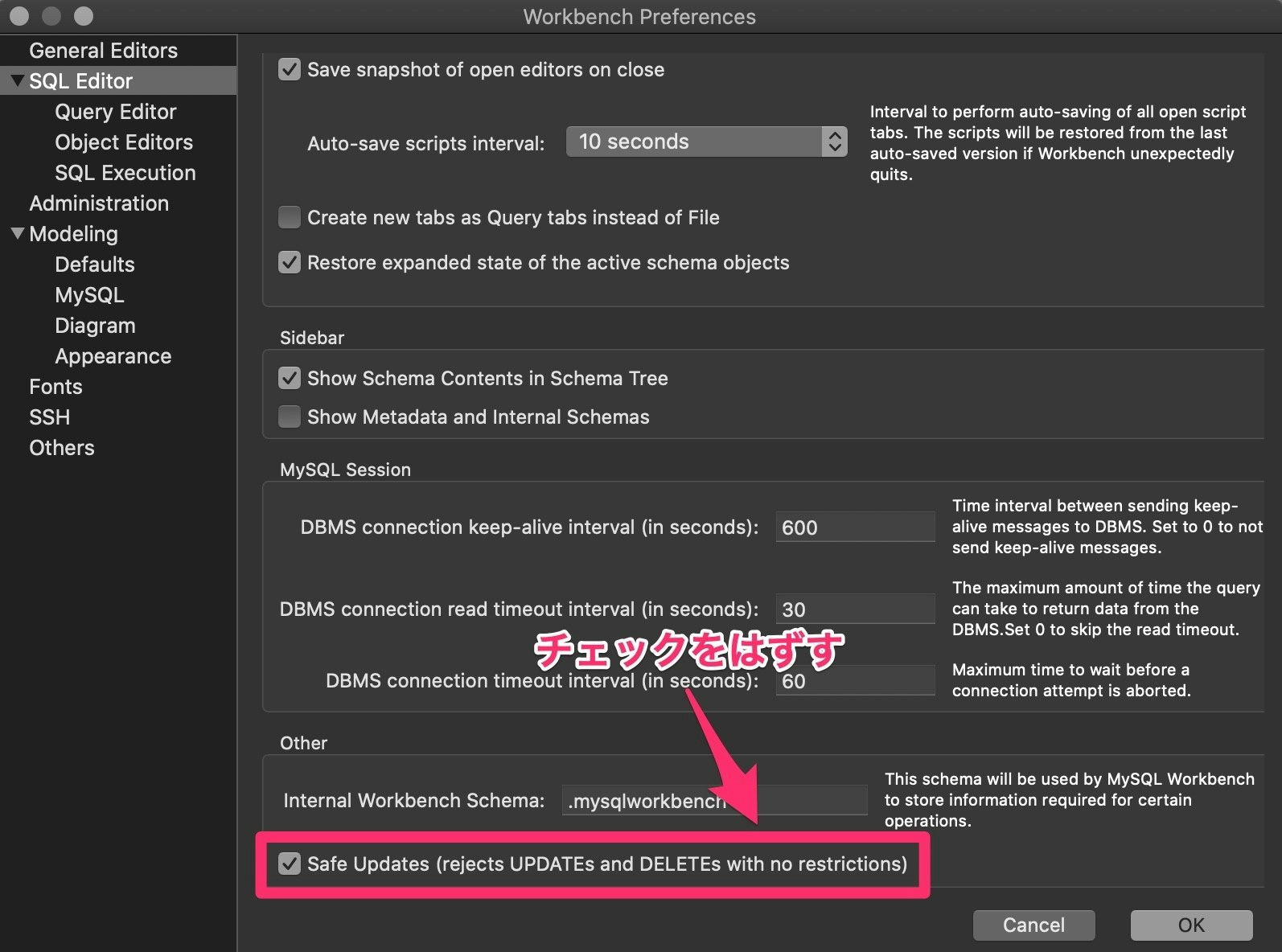Toggle Show Schema Contents in Schema Tree
The width and height of the screenshot is (1282, 952).
[290, 378]
